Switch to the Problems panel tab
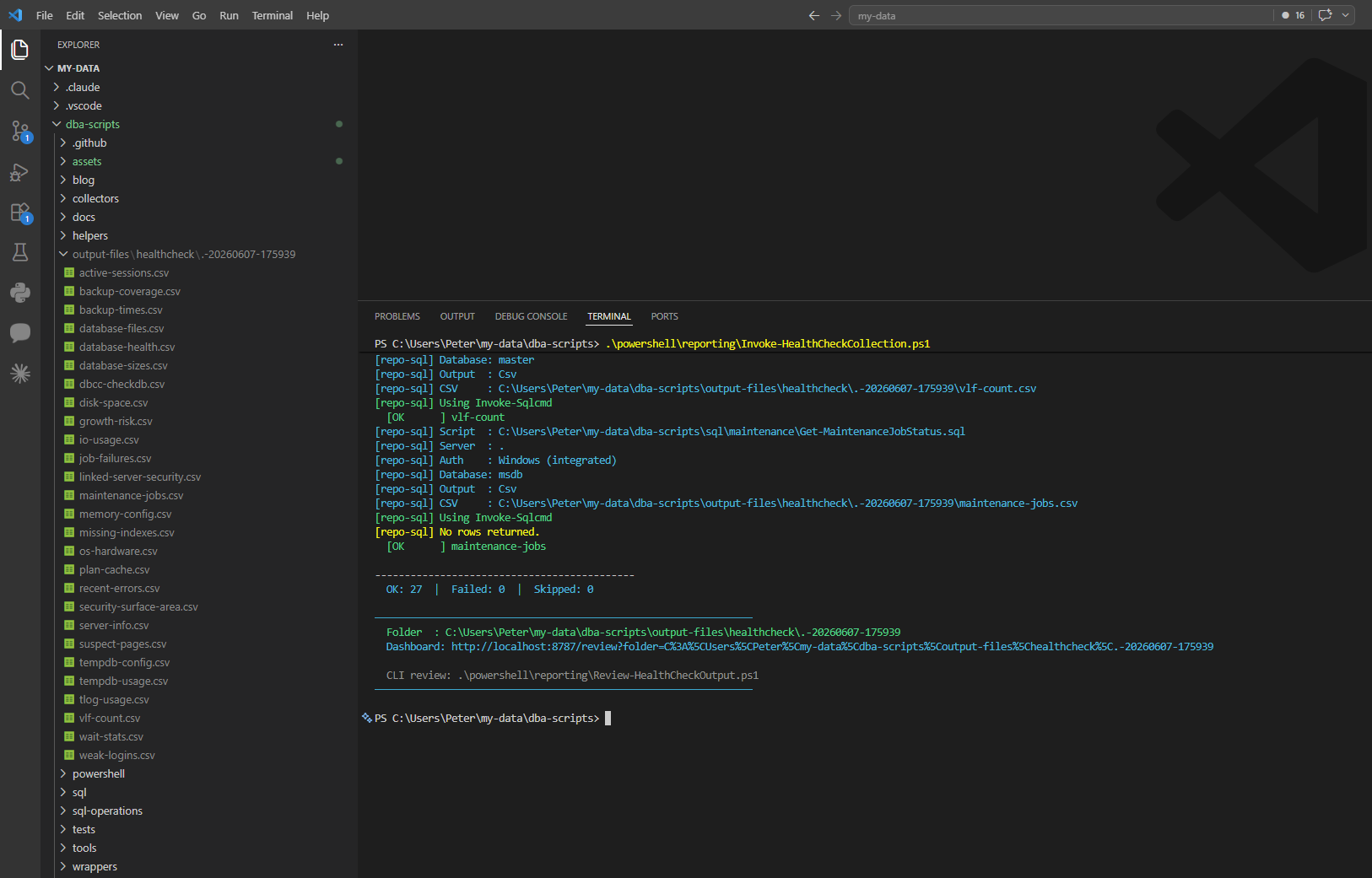The image size is (1372, 878). 397,316
